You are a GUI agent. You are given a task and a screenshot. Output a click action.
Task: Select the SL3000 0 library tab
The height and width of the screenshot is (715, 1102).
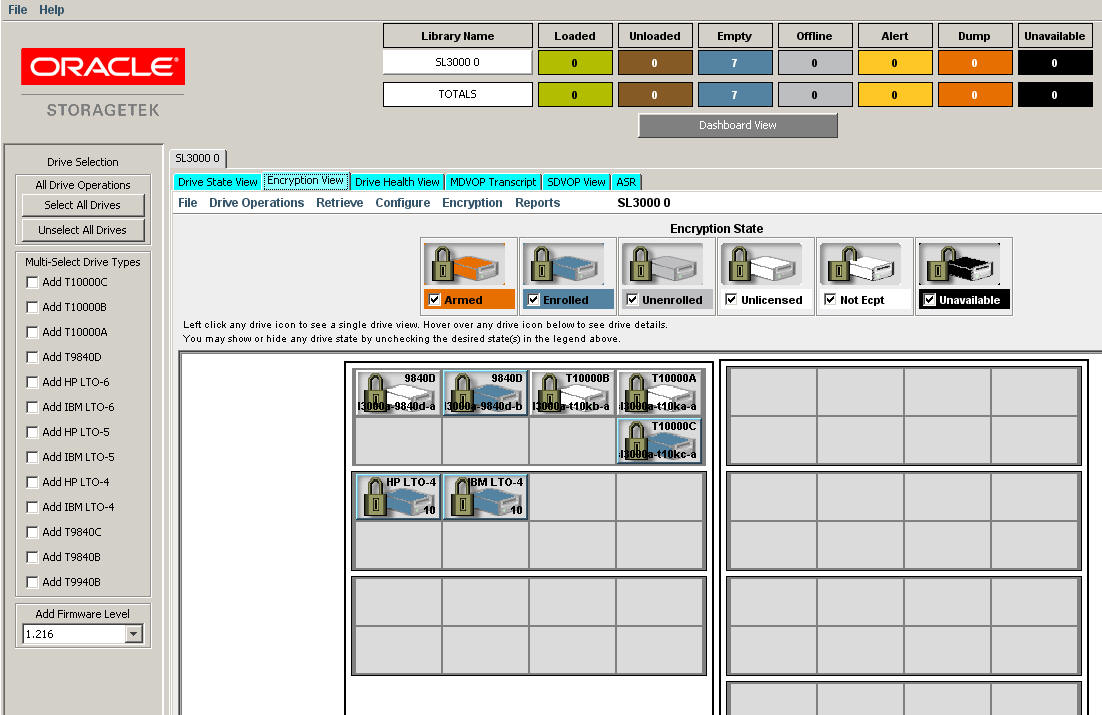click(x=197, y=158)
